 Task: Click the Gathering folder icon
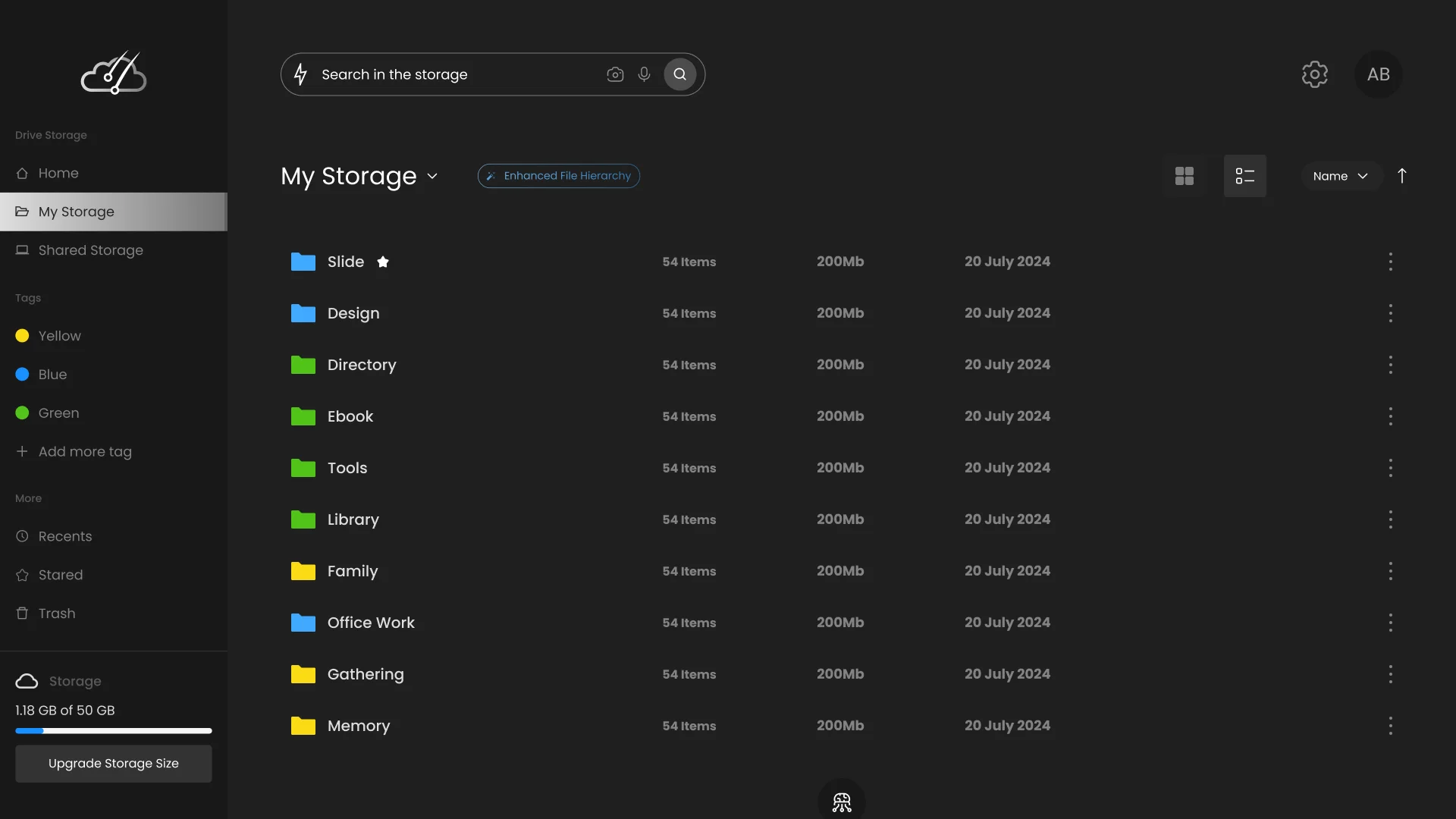point(303,674)
